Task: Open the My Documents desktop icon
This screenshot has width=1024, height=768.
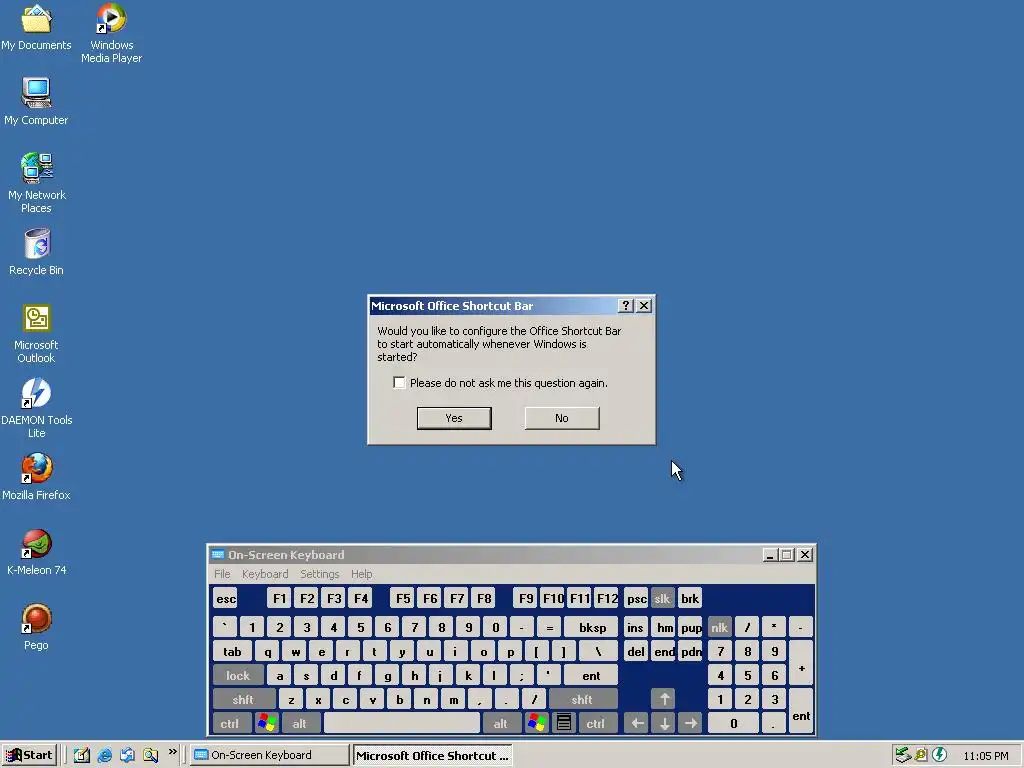Action: [36, 27]
